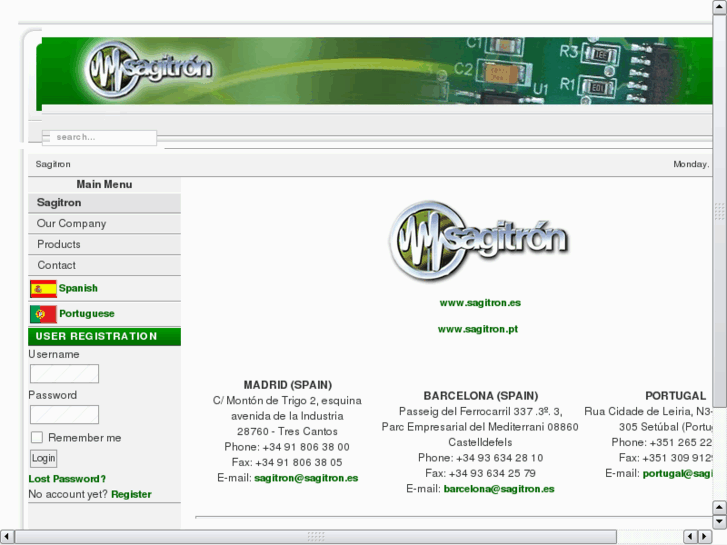Click the Portugal e-mail address link
727x545 pixels.
pos(677,474)
